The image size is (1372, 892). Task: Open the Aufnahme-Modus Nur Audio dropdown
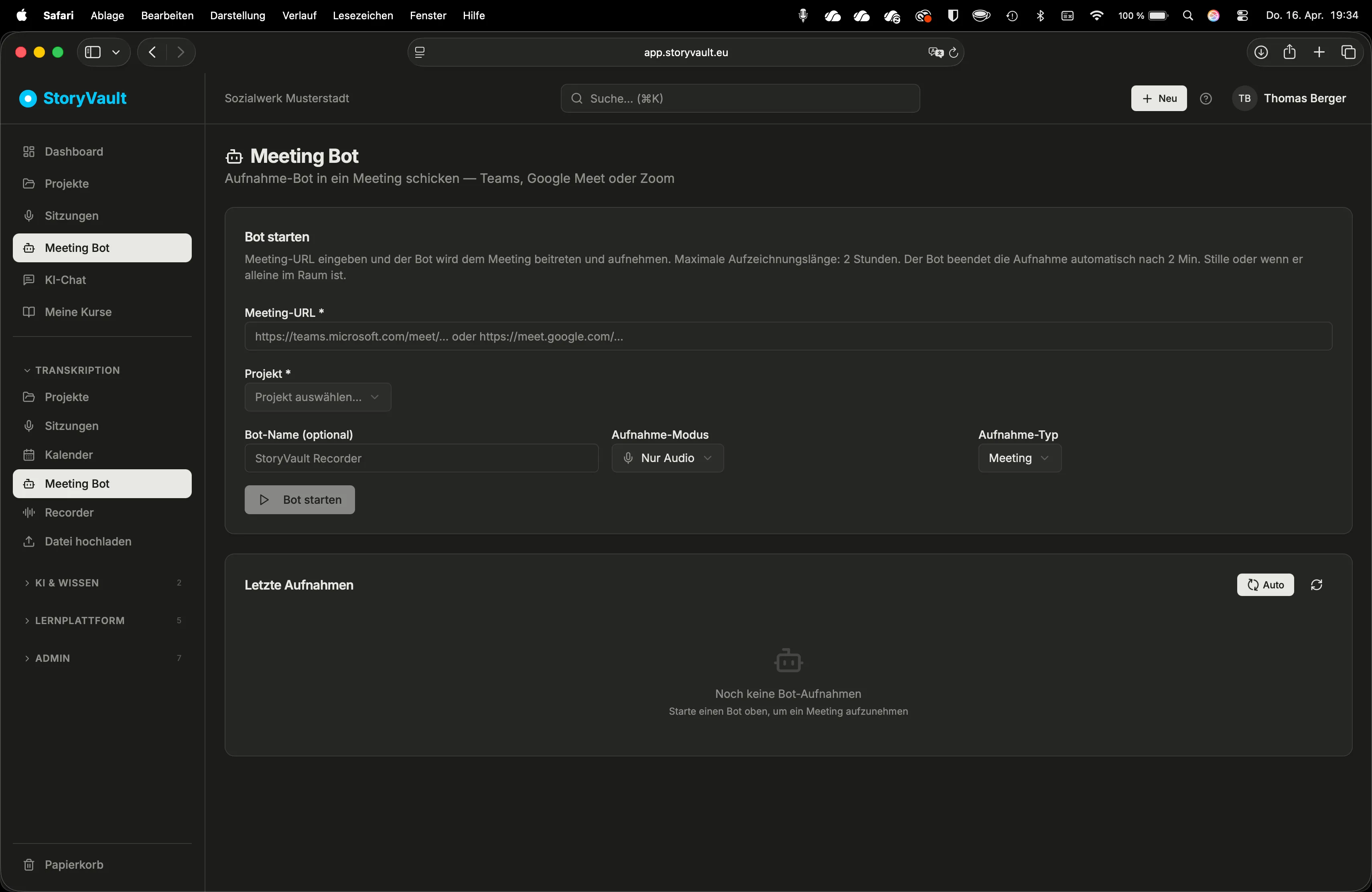click(x=668, y=458)
